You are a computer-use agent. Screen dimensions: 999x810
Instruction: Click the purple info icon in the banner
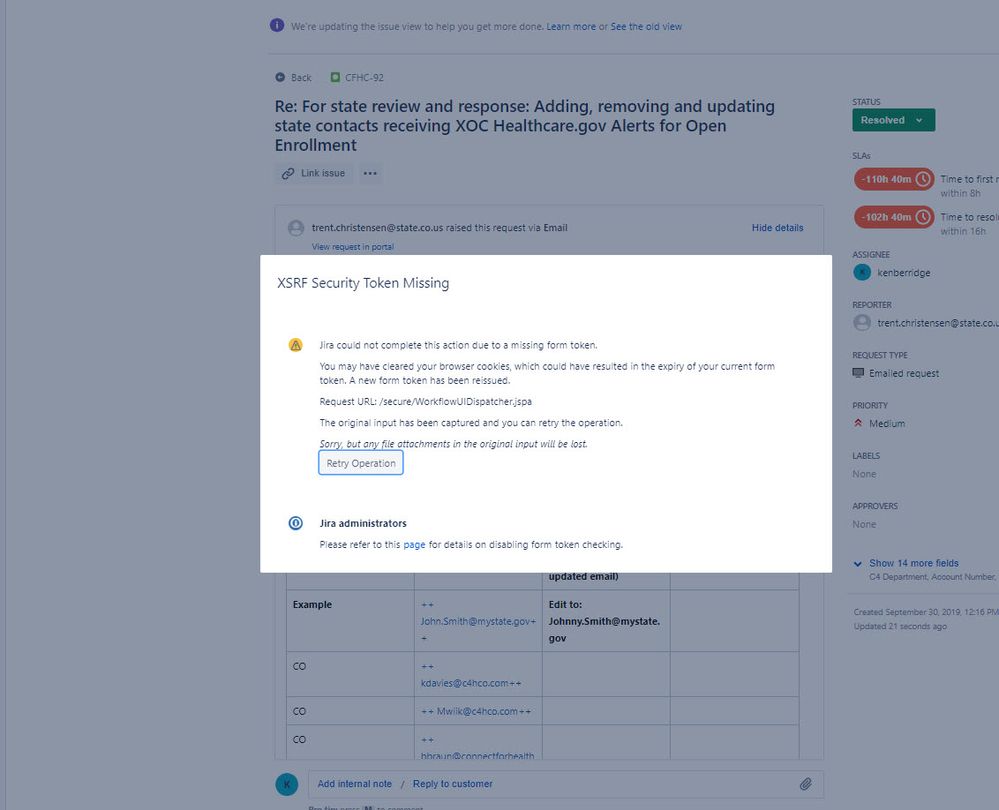pos(277,25)
